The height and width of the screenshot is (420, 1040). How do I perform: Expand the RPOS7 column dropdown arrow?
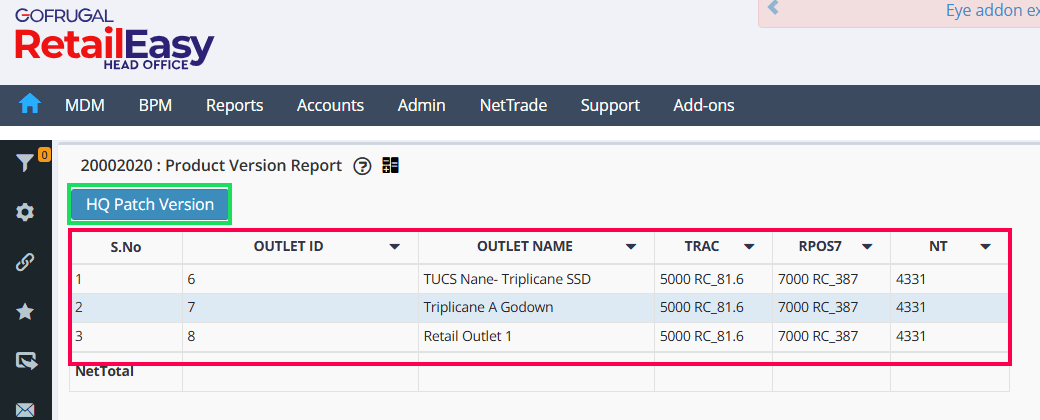point(867,246)
